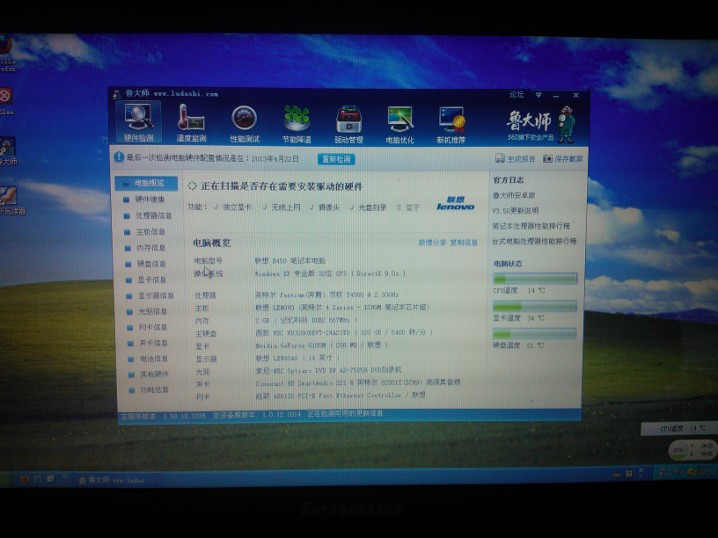Click the 处理器 Pentium value text
This screenshot has width=718, height=538.
coord(327,294)
